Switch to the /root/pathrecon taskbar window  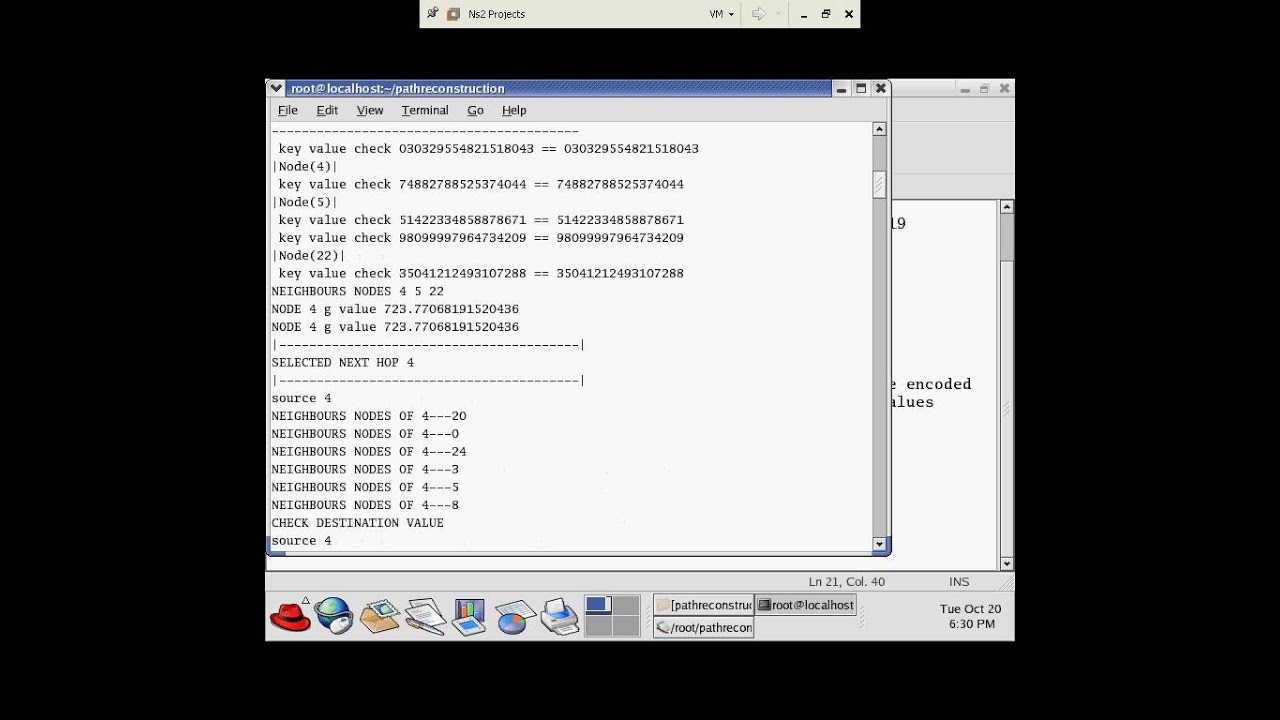point(703,627)
